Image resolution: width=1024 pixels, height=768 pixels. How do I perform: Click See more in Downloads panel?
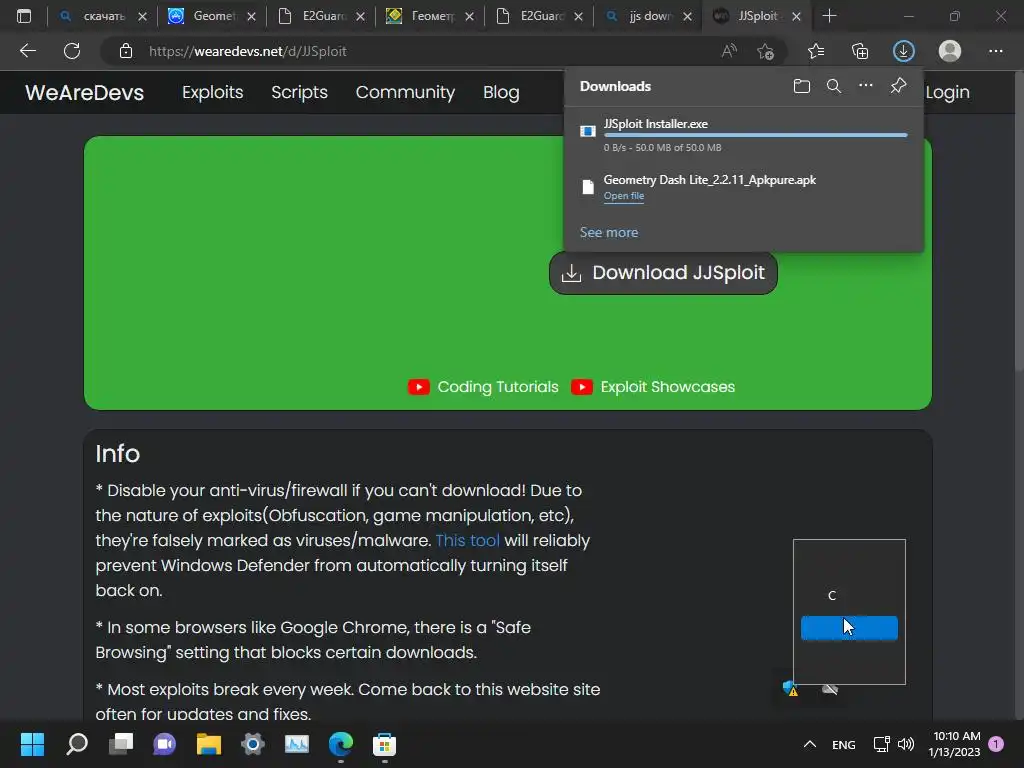(609, 232)
